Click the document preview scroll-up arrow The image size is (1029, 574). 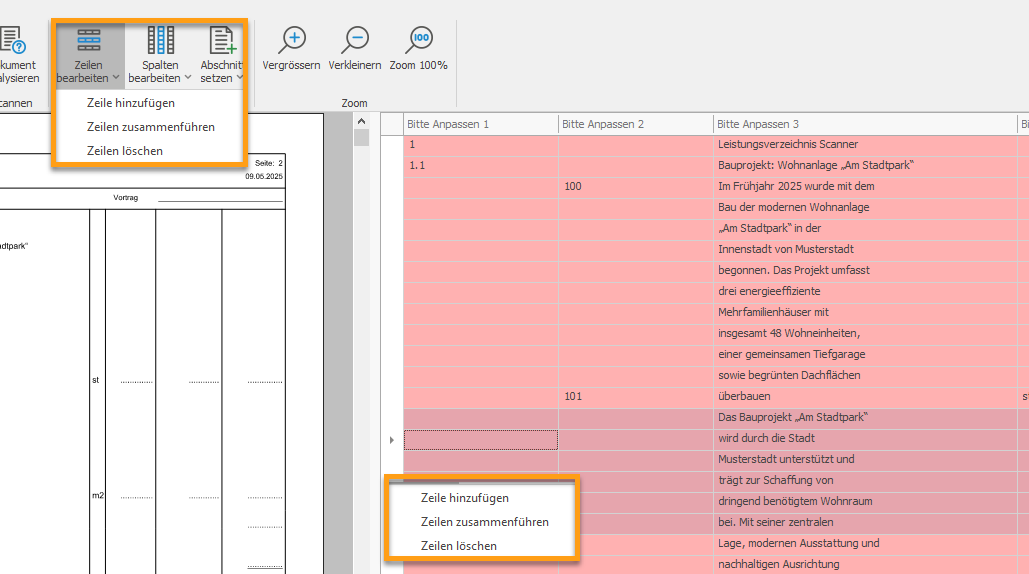361,121
